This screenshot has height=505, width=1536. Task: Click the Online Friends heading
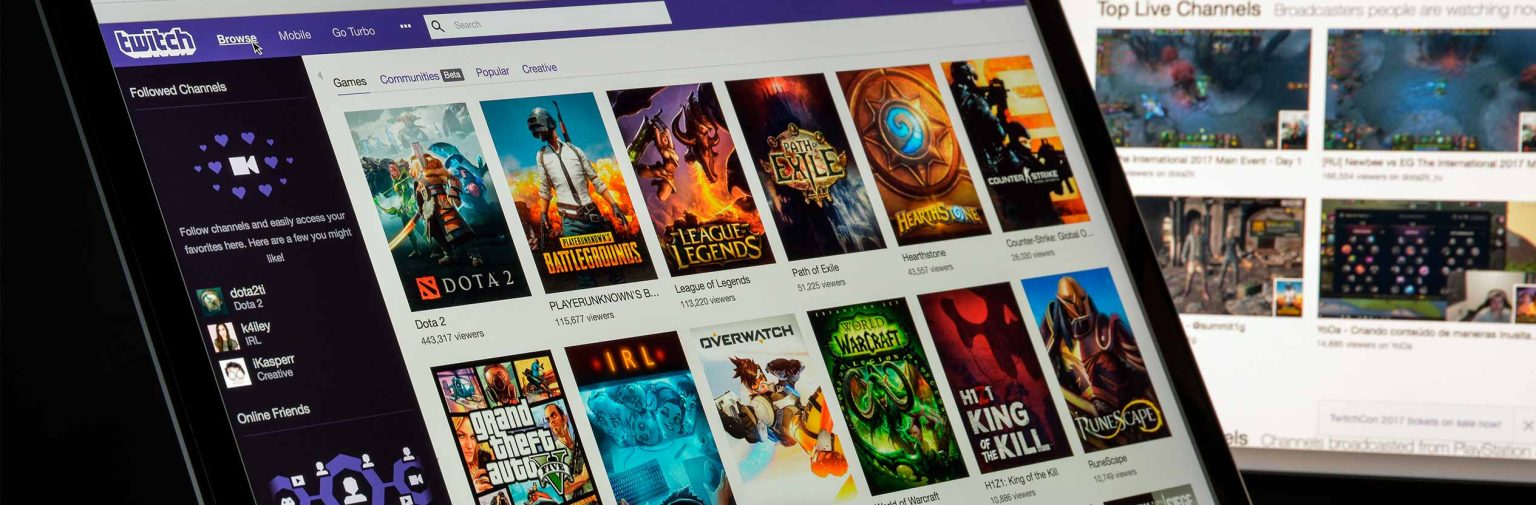[x=273, y=413]
